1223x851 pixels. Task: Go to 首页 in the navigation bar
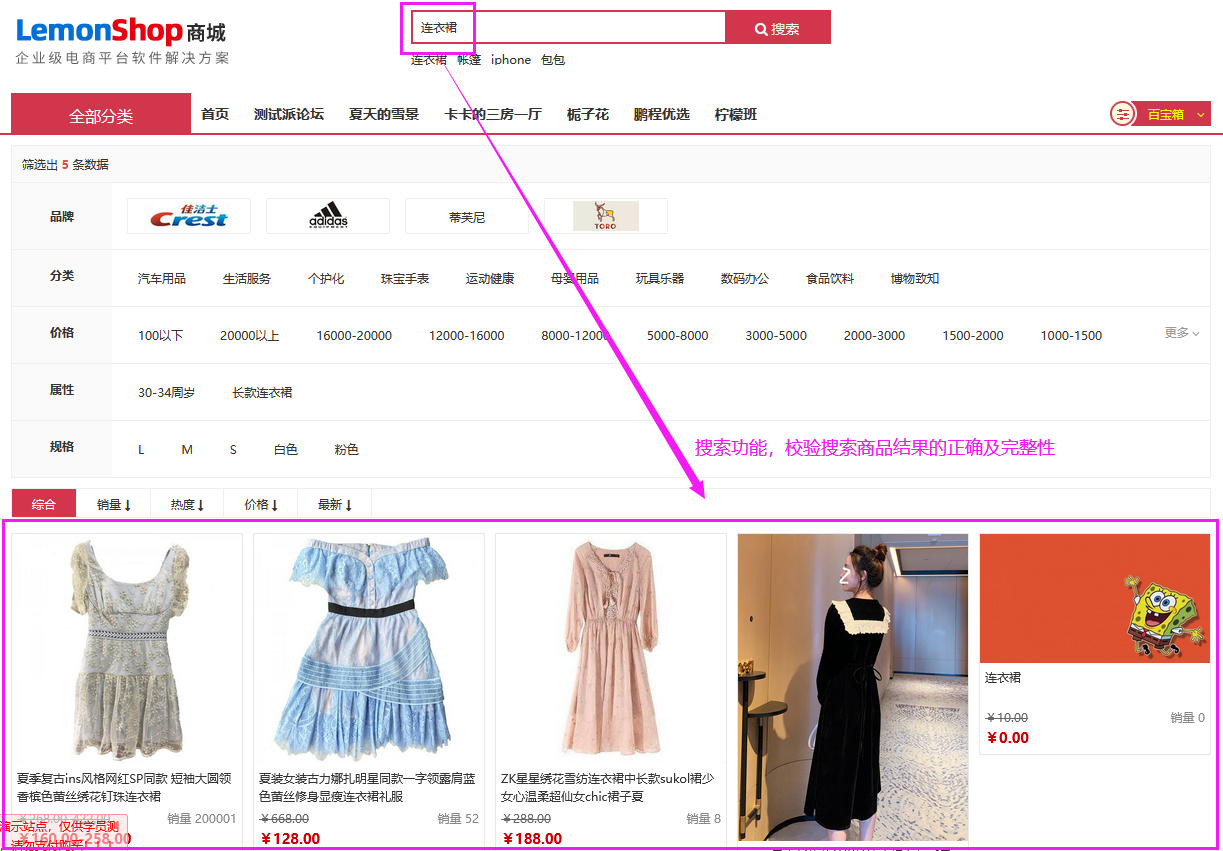tap(215, 113)
